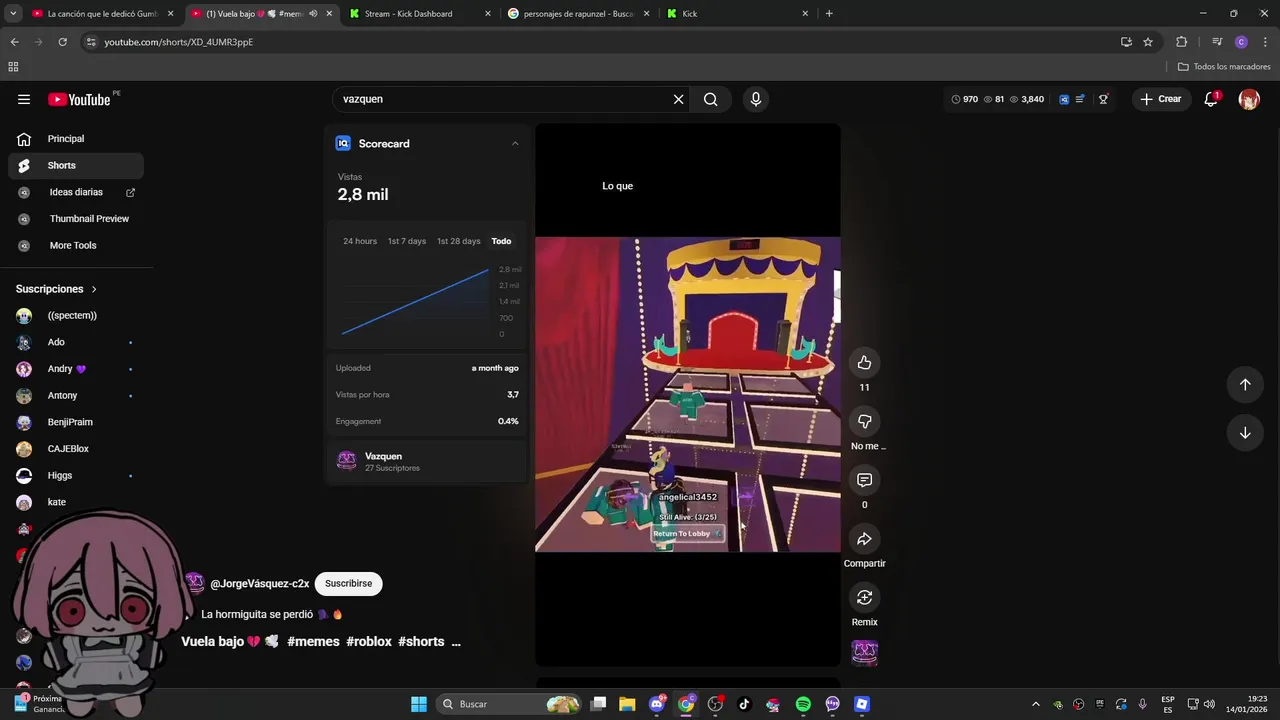Open the Higgs subscription

(76, 476)
